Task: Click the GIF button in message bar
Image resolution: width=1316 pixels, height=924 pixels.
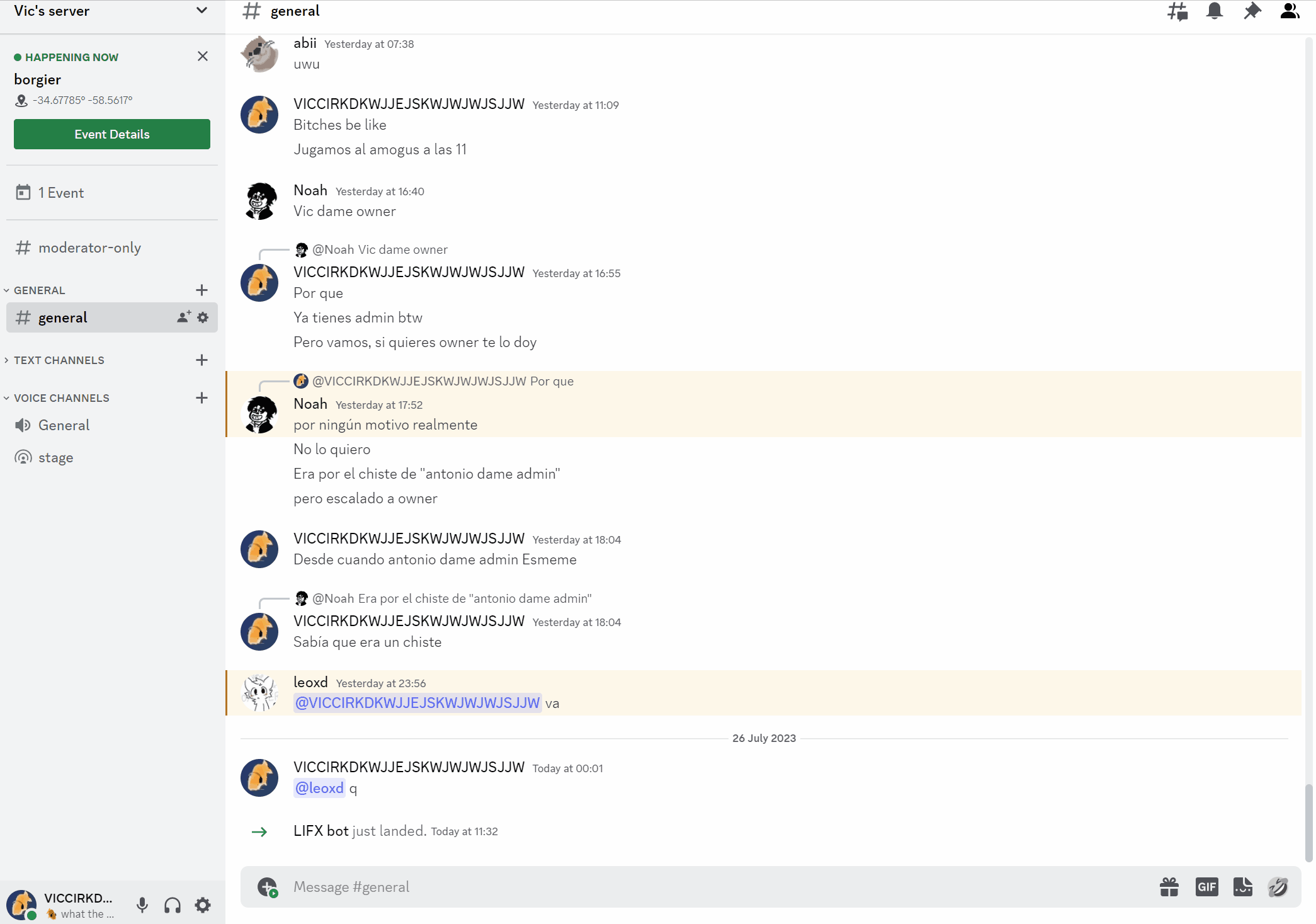Action: 1207,886
